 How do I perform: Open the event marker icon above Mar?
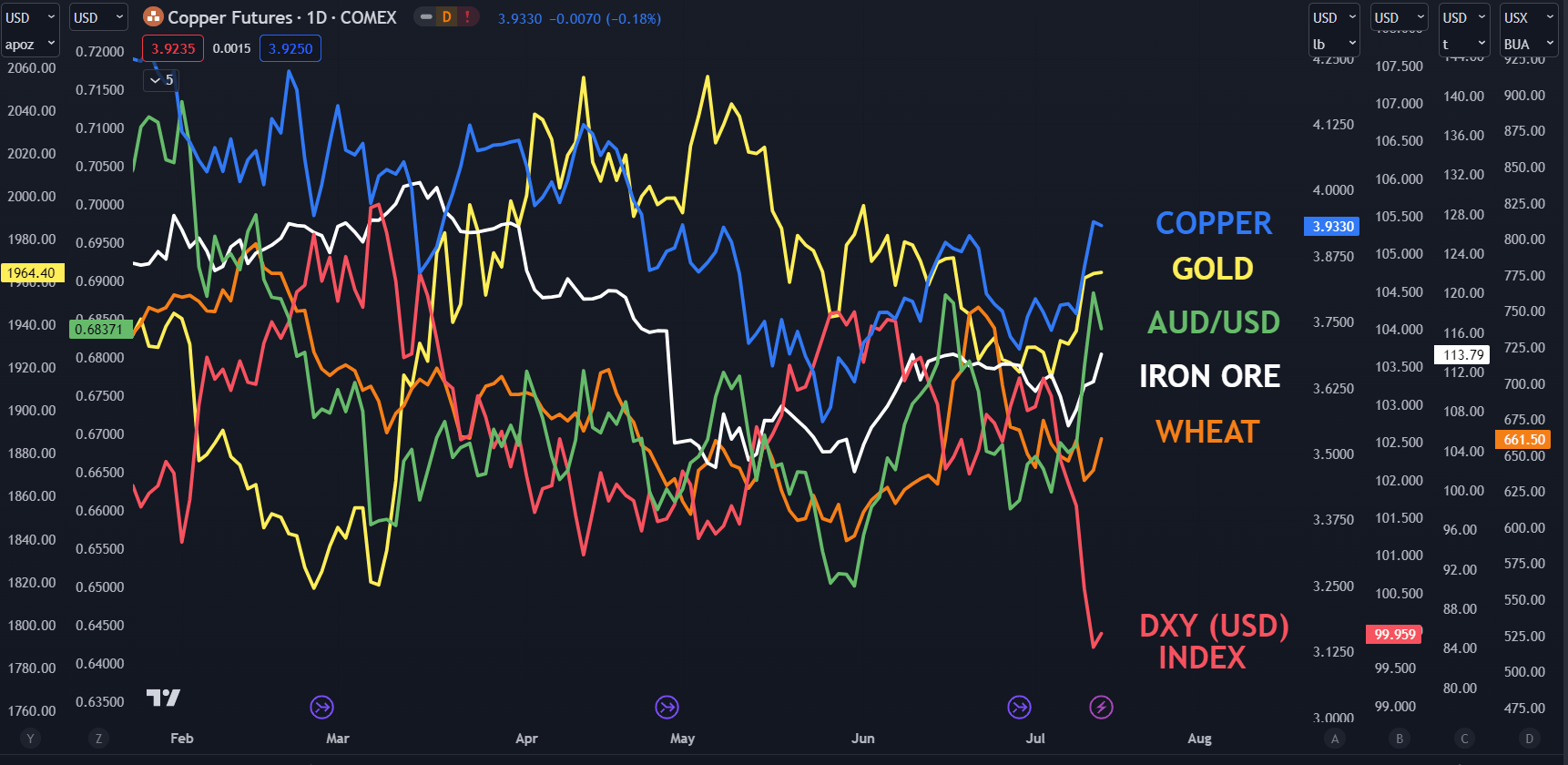coord(321,707)
